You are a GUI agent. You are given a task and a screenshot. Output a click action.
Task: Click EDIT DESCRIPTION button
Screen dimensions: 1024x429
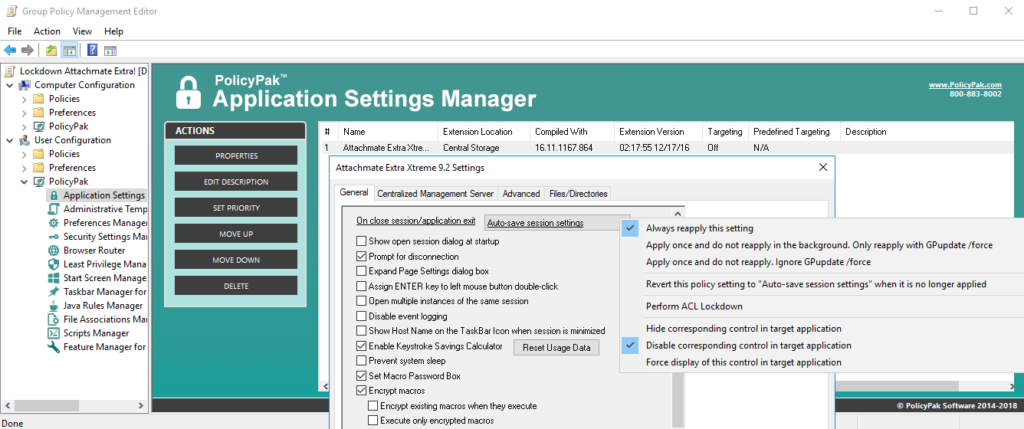236,182
